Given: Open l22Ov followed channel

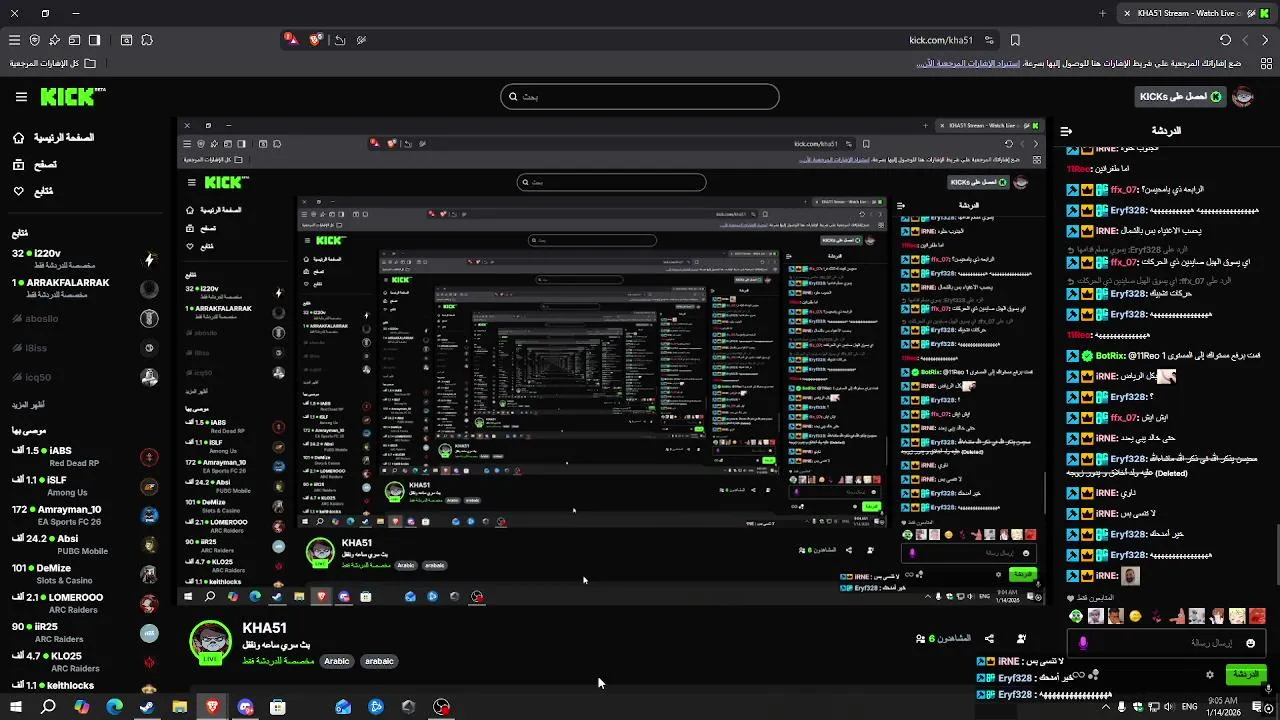Looking at the screenshot, I should (85, 260).
